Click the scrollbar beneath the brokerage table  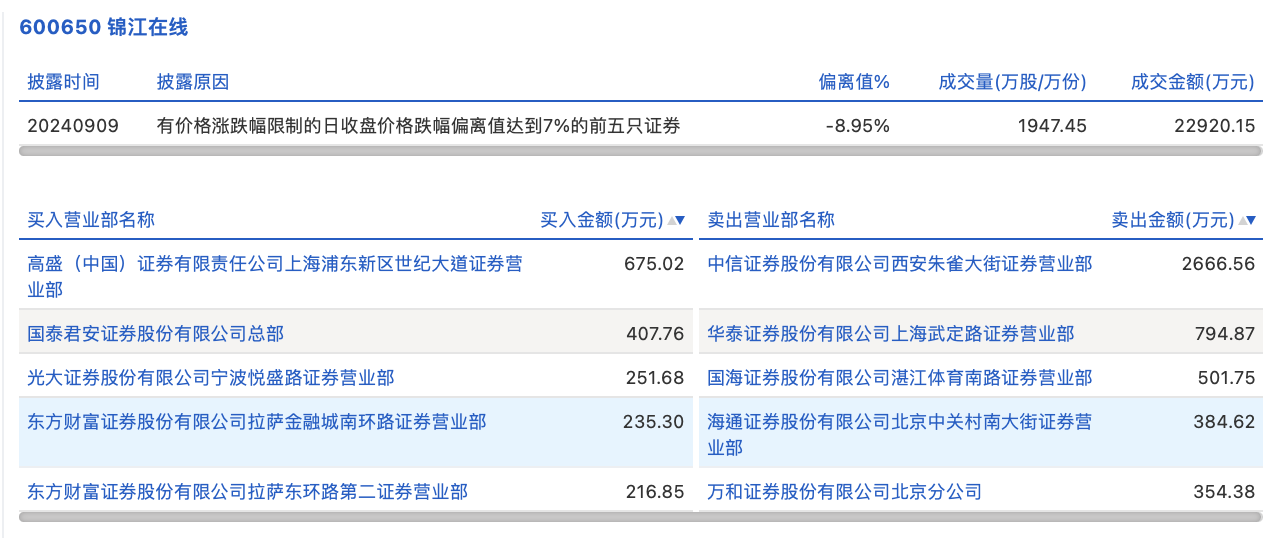pyautogui.click(x=640, y=517)
